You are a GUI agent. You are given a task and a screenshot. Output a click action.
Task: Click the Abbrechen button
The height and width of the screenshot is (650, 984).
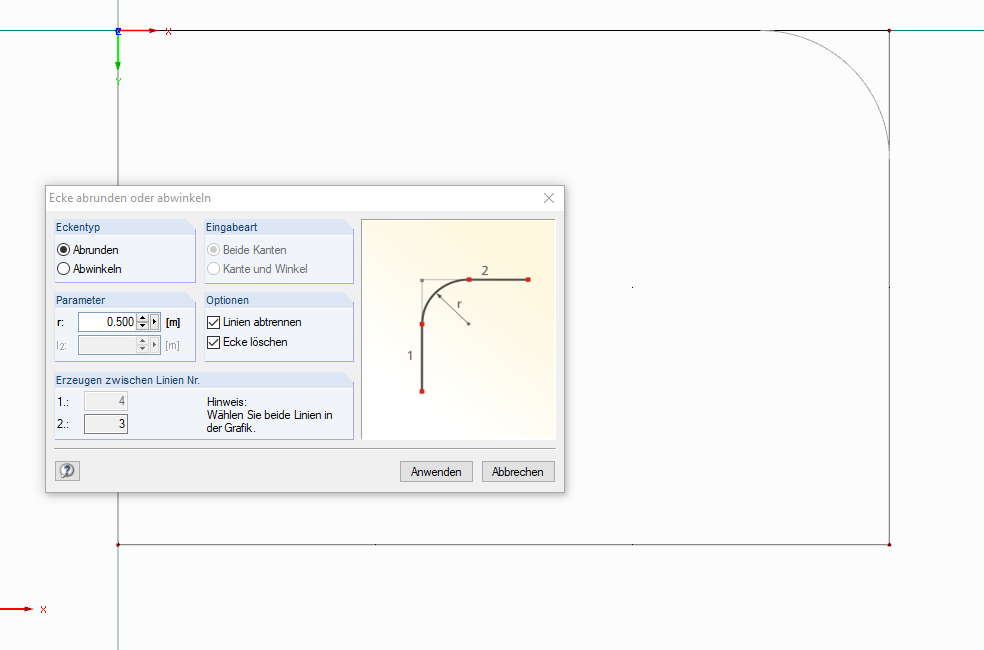pos(518,472)
